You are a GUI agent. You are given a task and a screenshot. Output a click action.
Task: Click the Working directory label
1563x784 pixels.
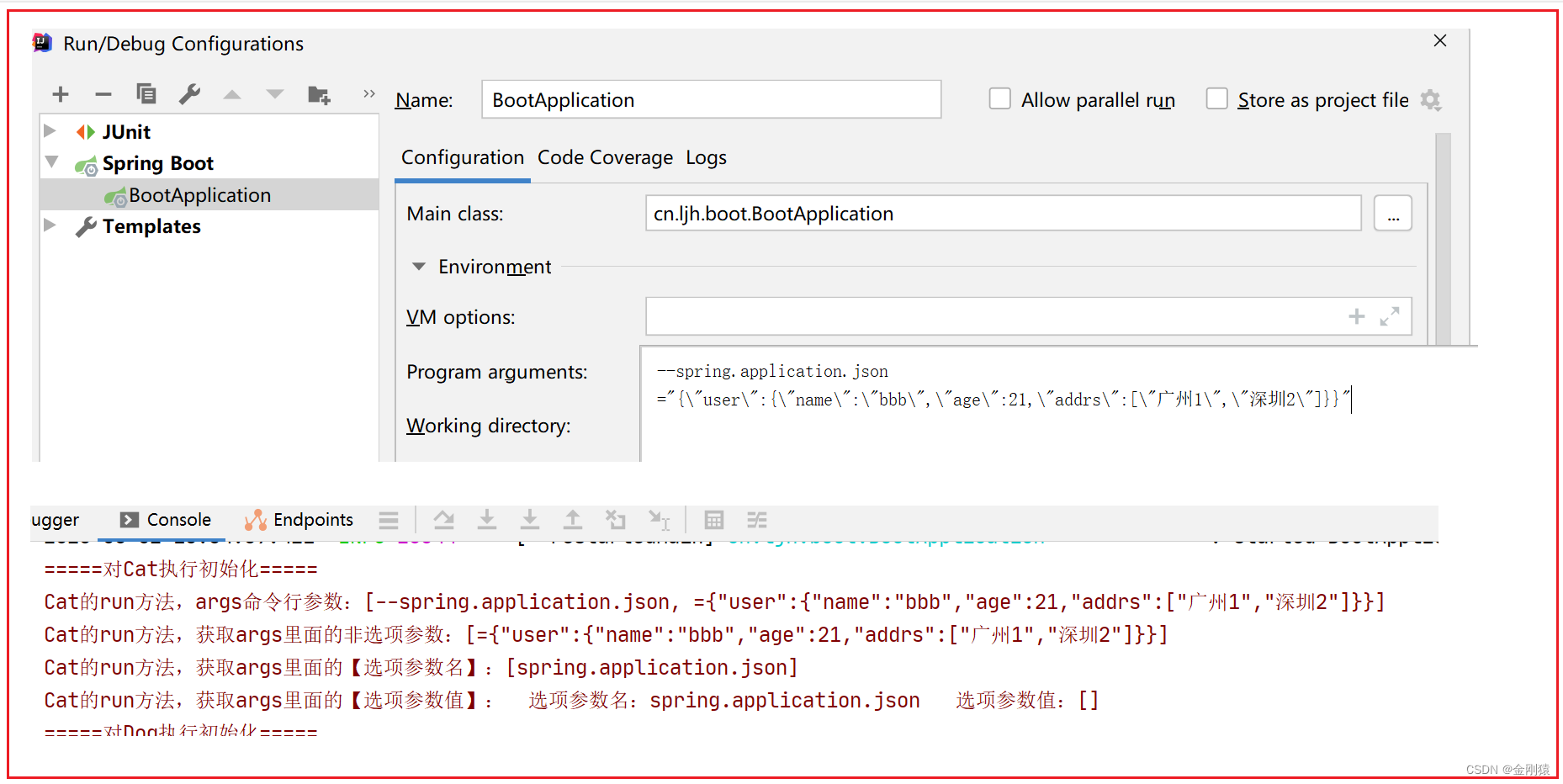click(489, 426)
